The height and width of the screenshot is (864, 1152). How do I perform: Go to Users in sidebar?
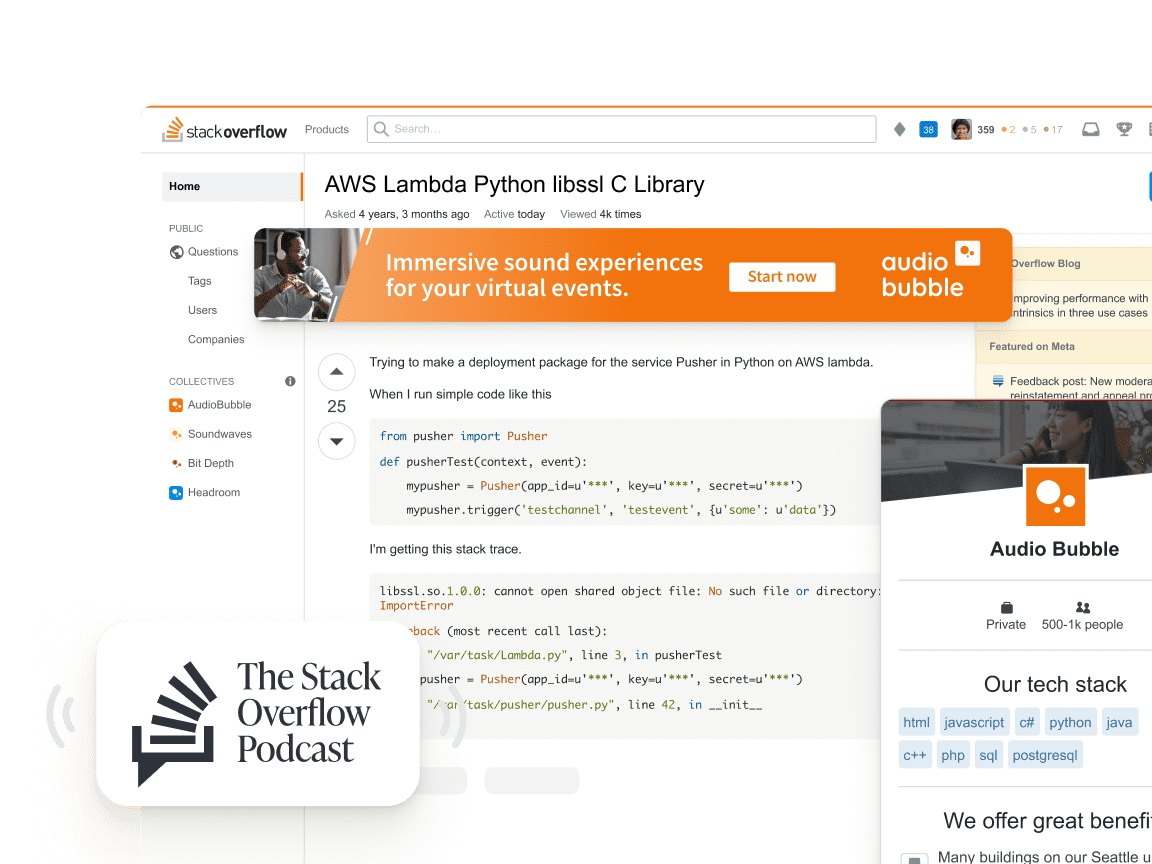202,311
